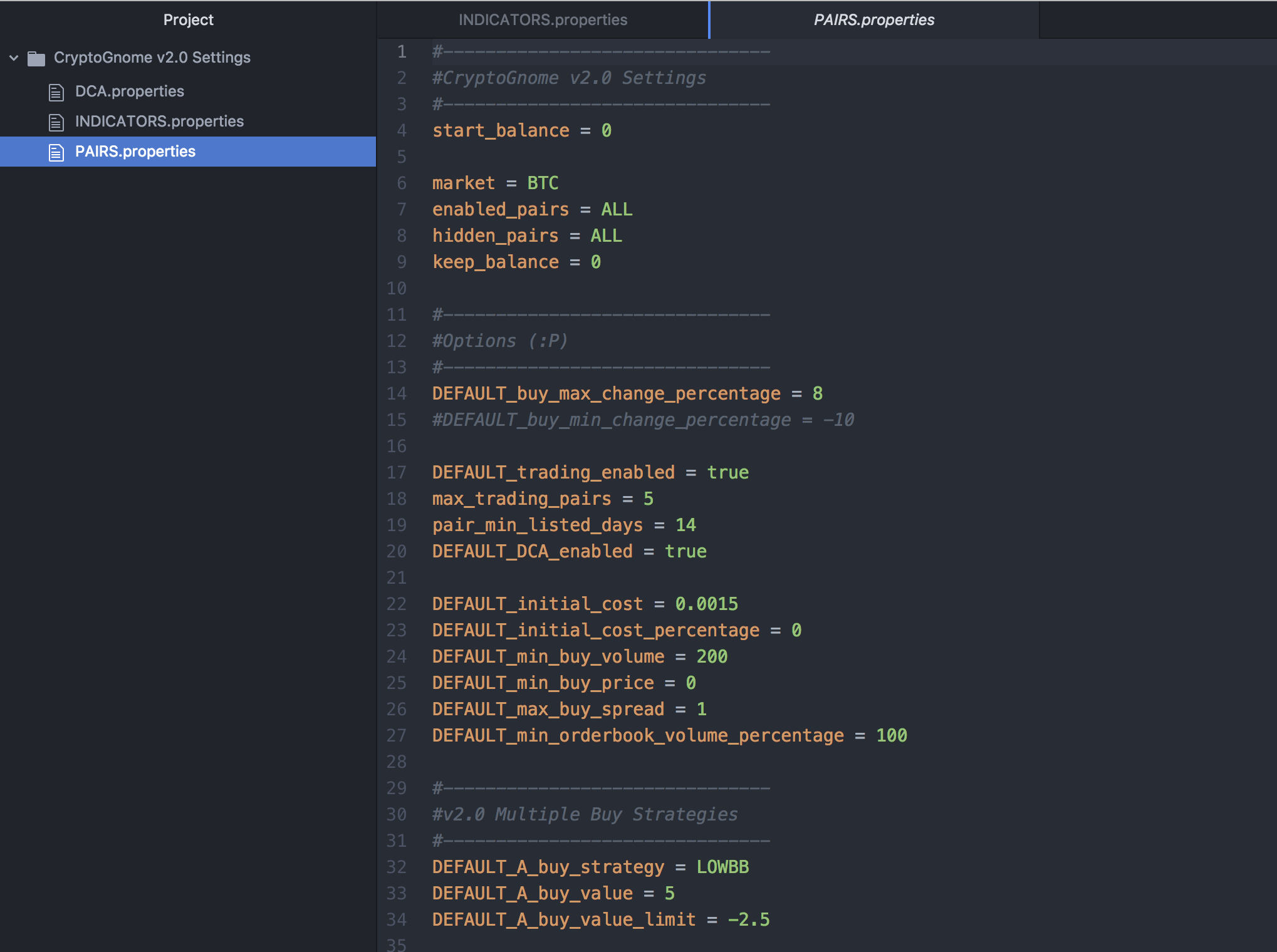1277x952 pixels.
Task: Select PAIRS.properties in the project tree
Action: pos(135,152)
